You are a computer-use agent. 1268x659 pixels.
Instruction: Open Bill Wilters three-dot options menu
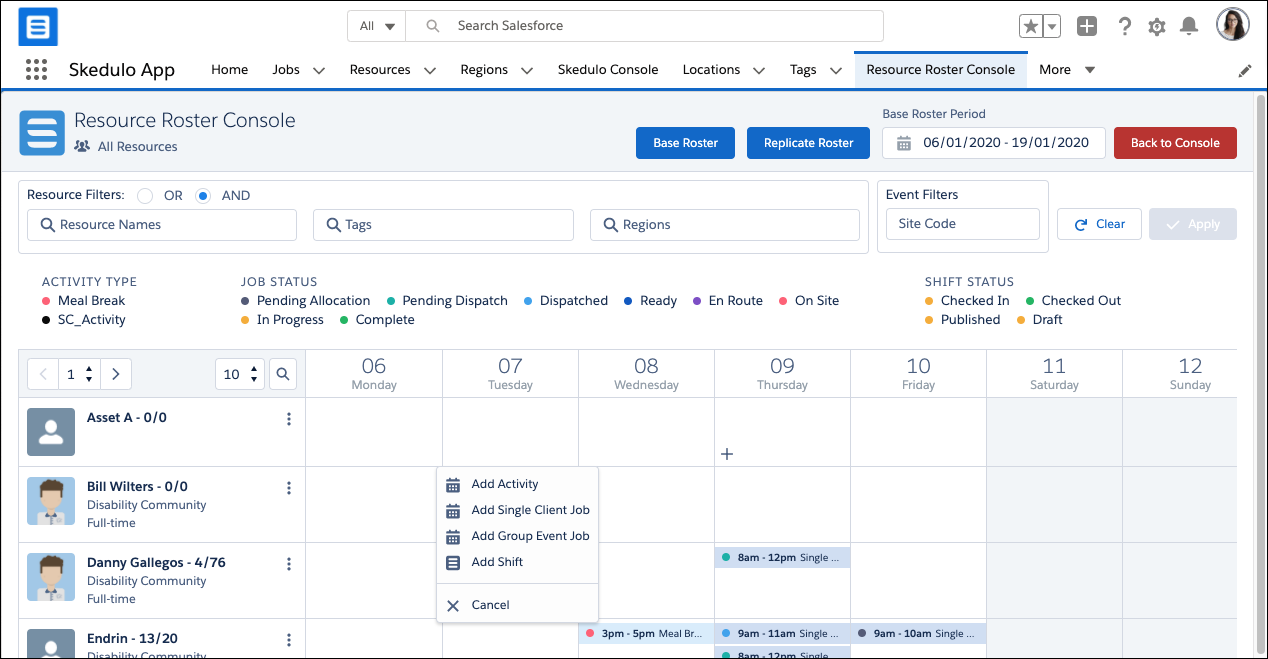point(289,488)
